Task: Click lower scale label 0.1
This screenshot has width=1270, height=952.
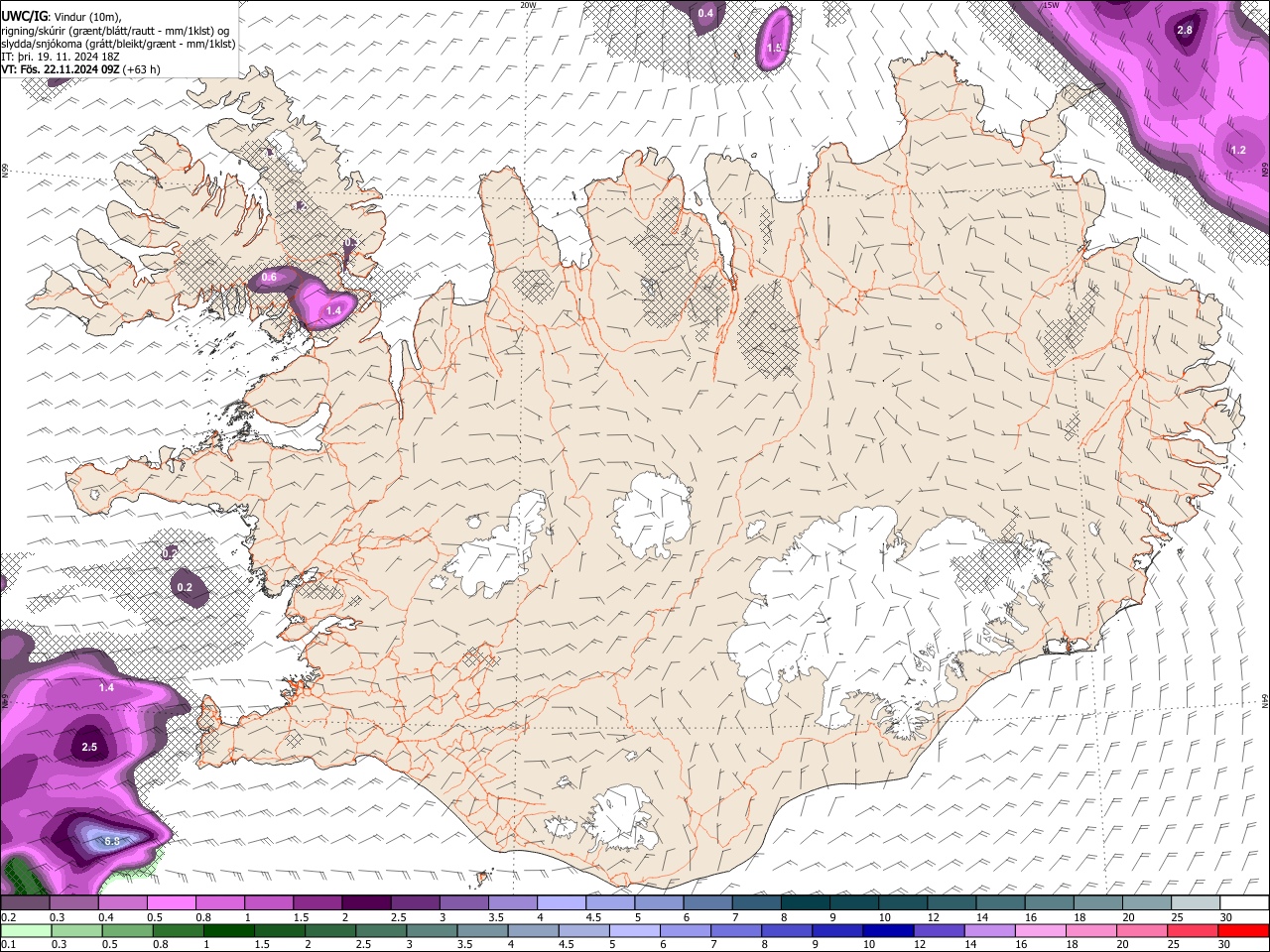Action: tap(8, 945)
